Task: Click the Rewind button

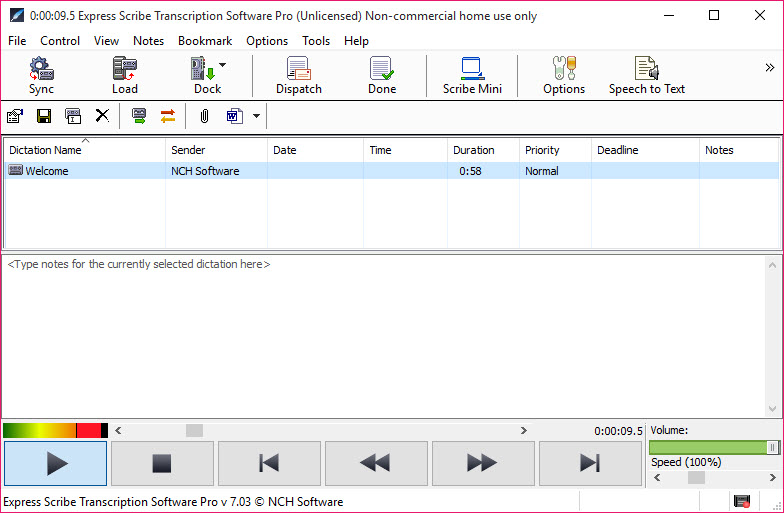Action: pos(376,463)
